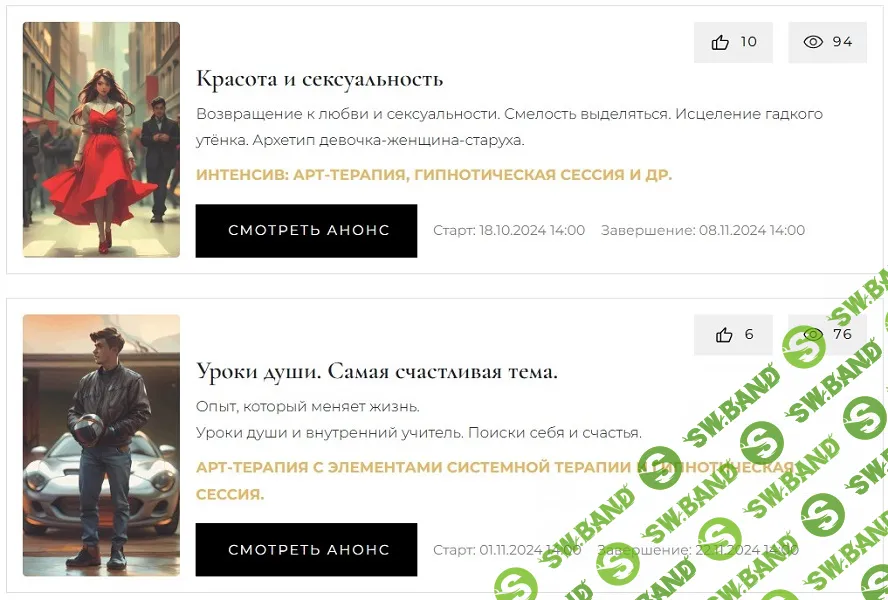Click the like count number 6

(749, 335)
